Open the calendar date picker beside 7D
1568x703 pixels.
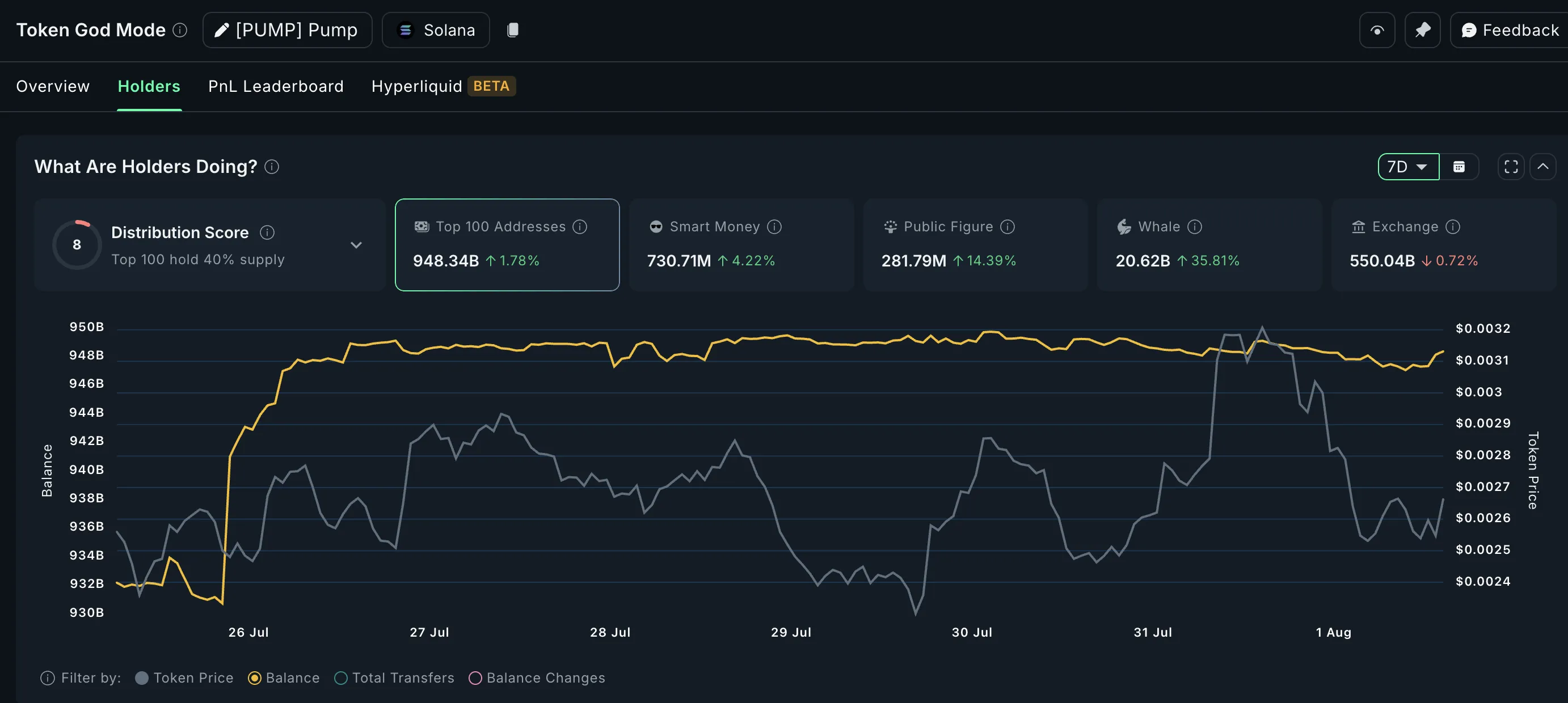tap(1460, 166)
